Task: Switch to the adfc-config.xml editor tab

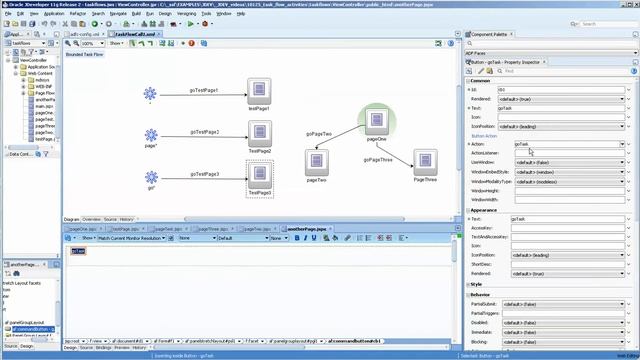Action: (84, 34)
